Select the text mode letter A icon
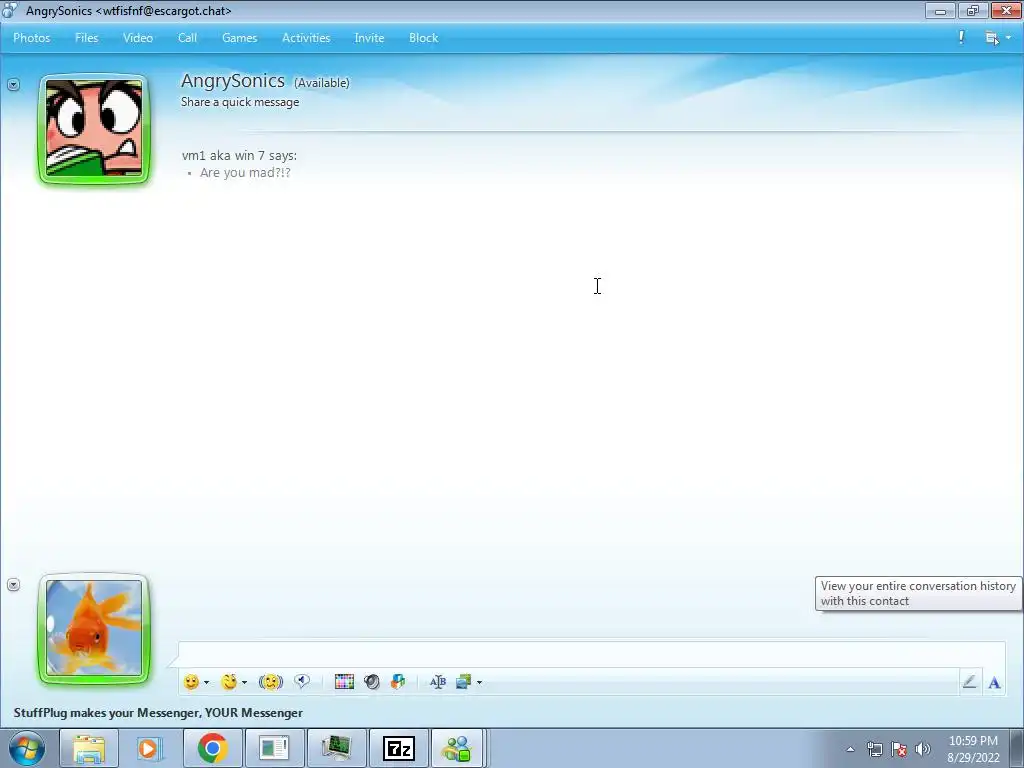1024x768 pixels. (x=995, y=682)
